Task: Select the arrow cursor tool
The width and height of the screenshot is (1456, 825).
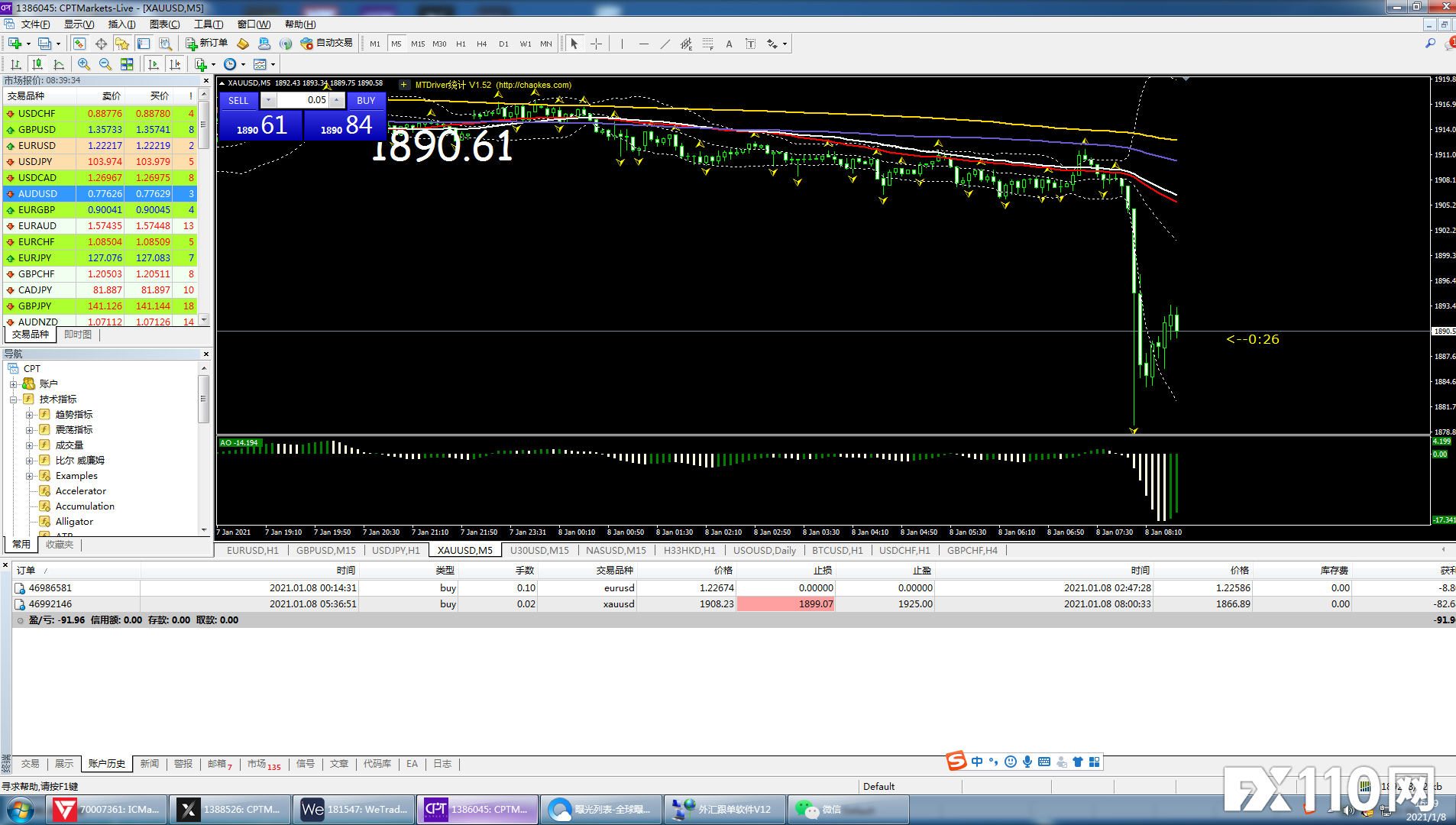Action: (574, 44)
